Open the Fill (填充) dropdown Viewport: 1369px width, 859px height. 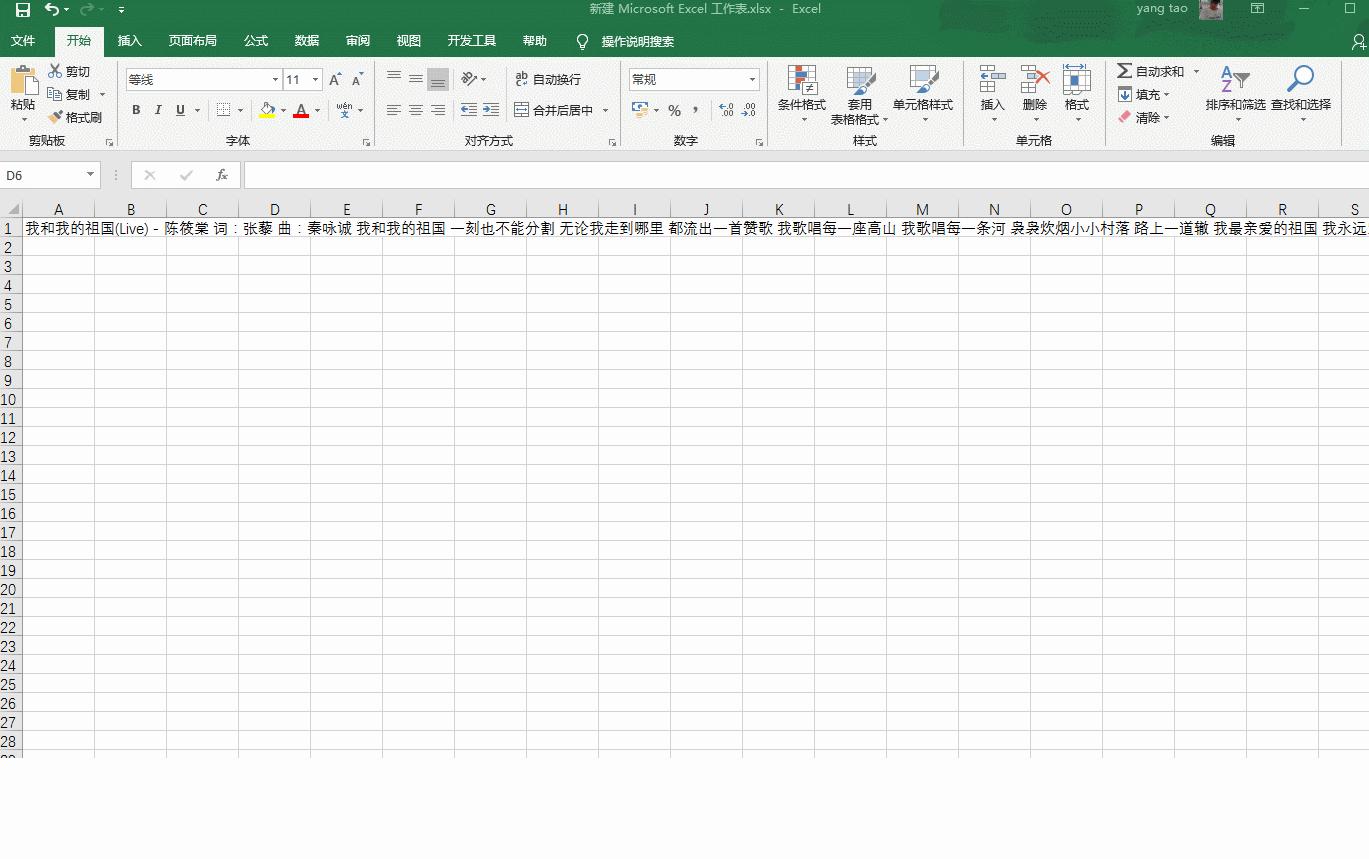1143,94
